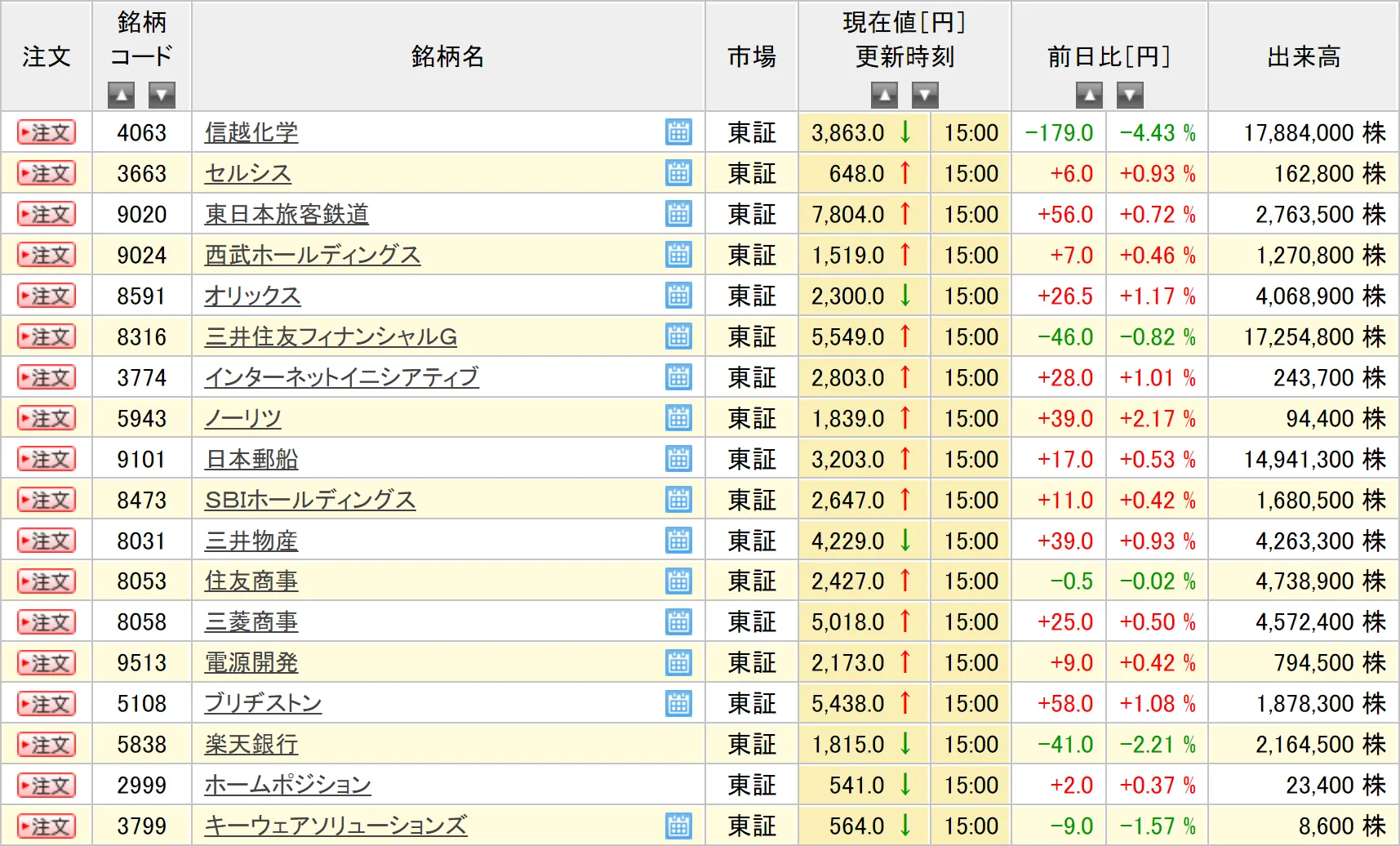The image size is (1400, 846).
Task: Open the セルシス stock link
Action: pyautogui.click(x=248, y=173)
